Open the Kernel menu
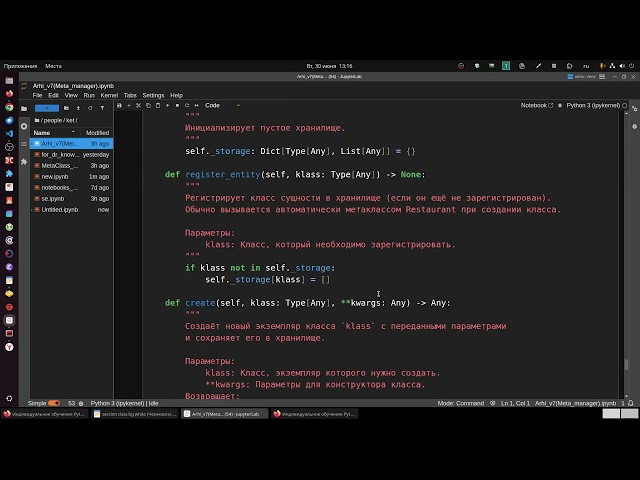640x480 pixels. (109, 95)
